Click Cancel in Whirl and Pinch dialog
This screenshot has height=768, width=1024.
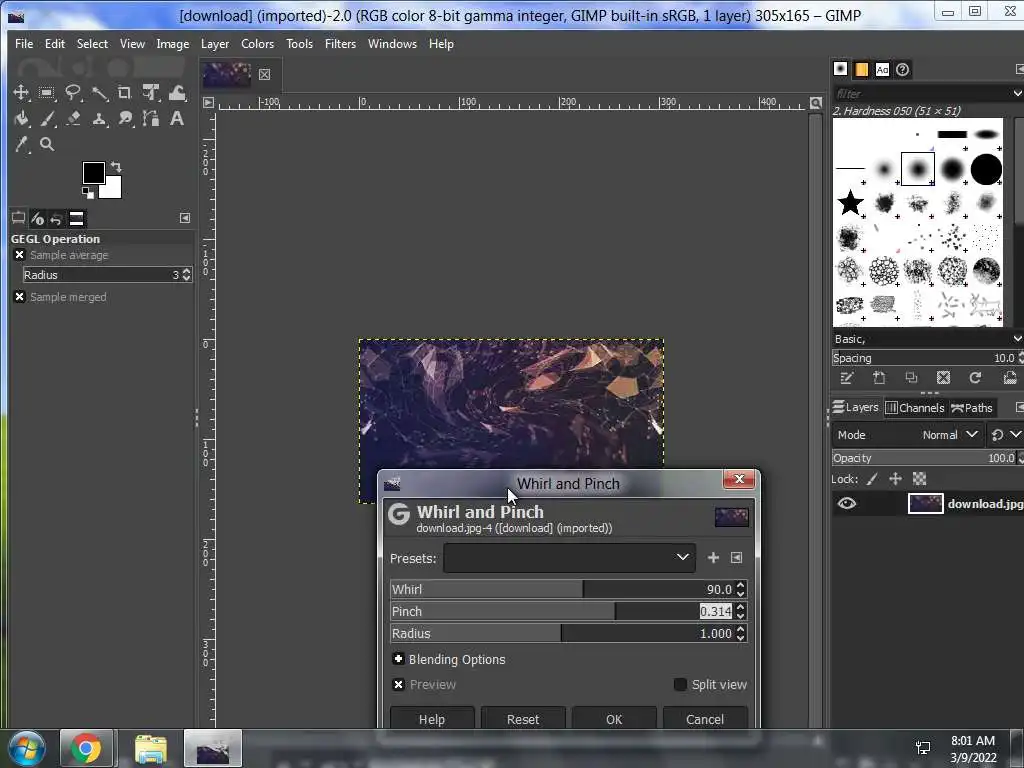705,719
